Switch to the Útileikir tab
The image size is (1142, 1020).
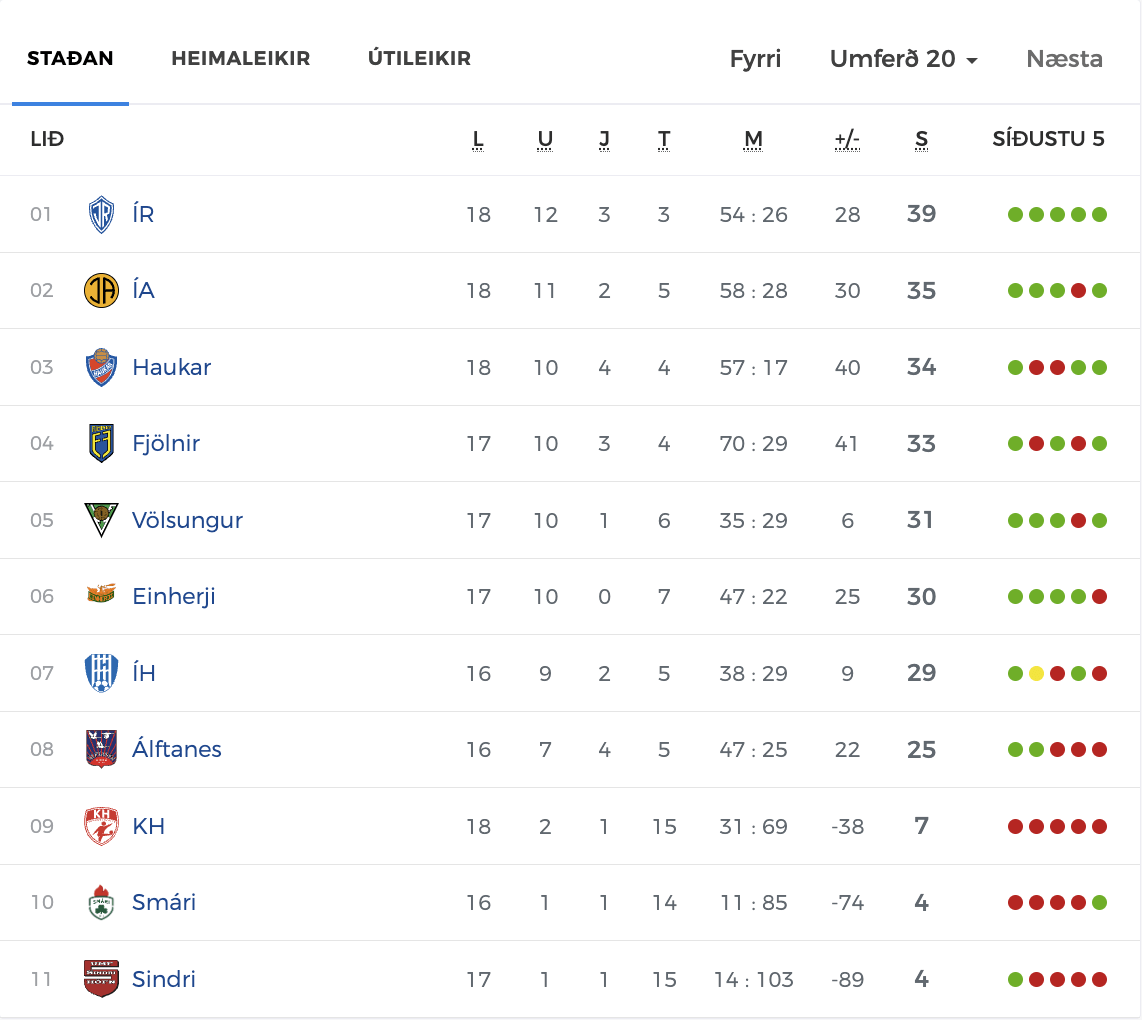click(x=420, y=58)
